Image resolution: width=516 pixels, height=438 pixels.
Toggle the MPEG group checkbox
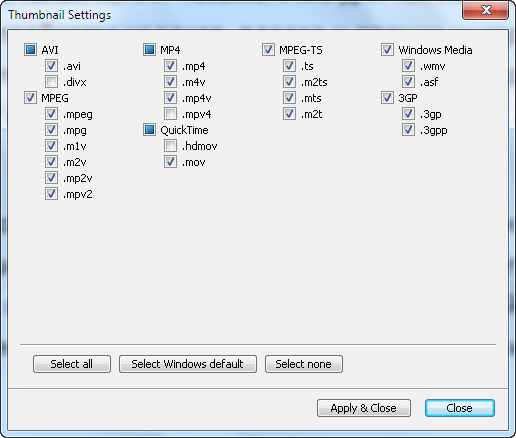tap(30, 98)
